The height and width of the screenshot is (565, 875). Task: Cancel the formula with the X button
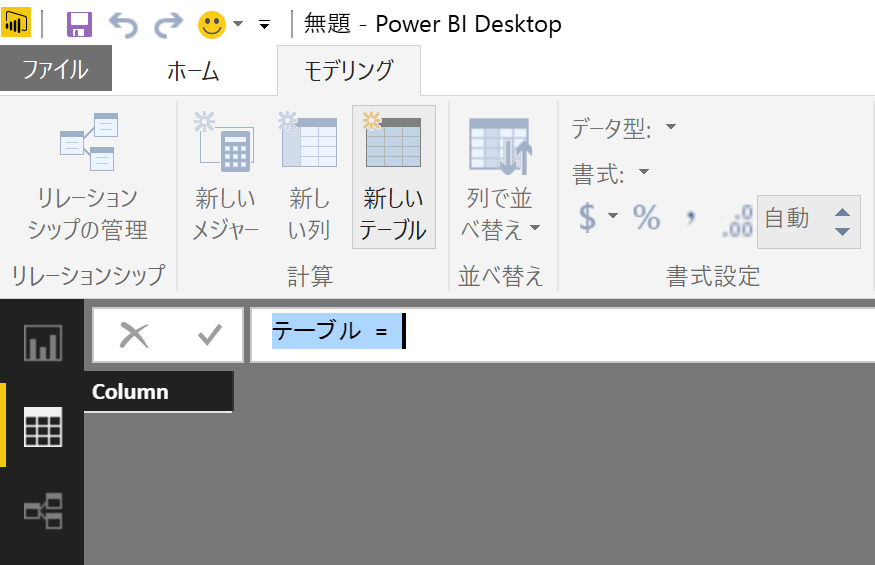(134, 336)
